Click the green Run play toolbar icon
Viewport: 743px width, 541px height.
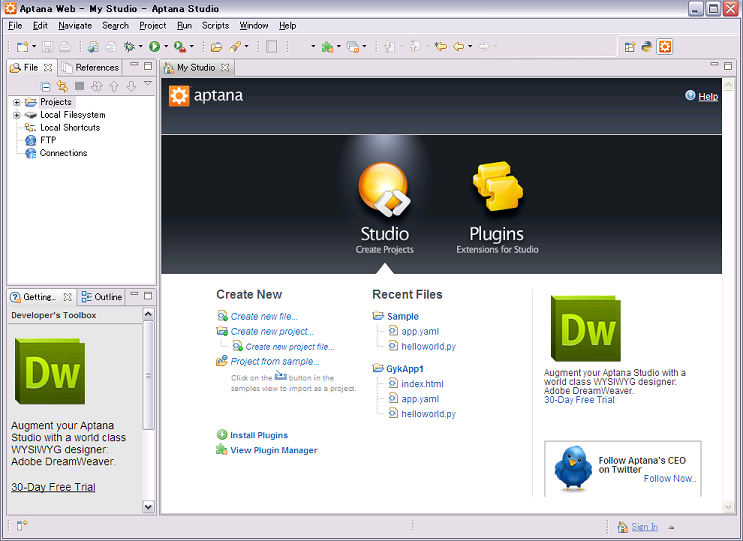(x=154, y=46)
